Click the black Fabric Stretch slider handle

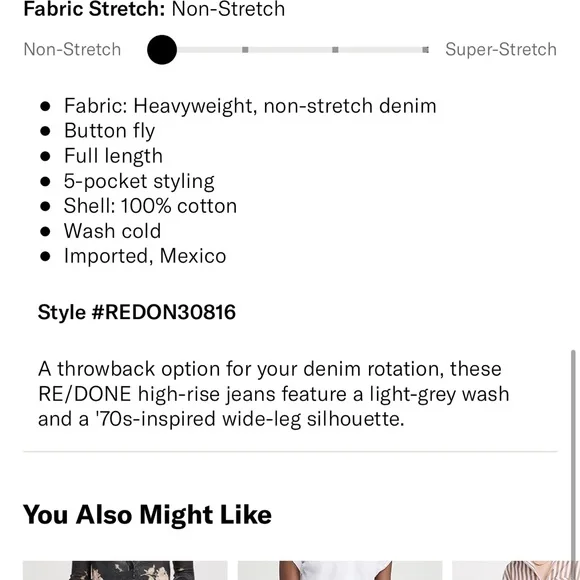[x=162, y=50]
